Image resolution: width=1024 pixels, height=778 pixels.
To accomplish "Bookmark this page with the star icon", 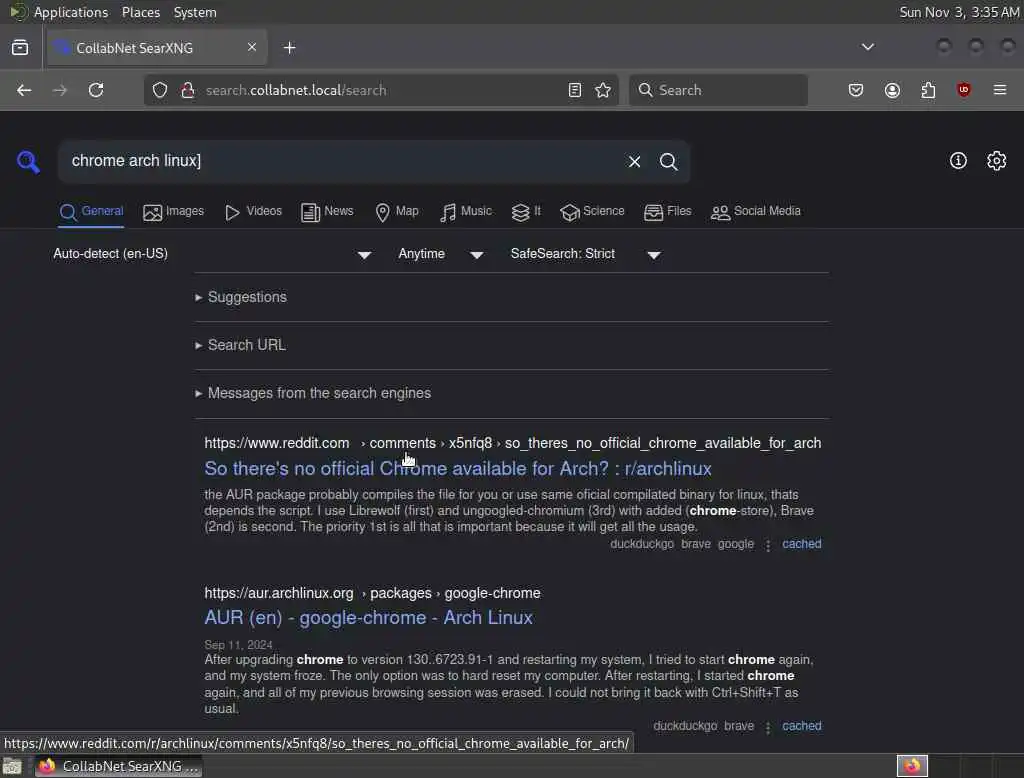I will [603, 90].
